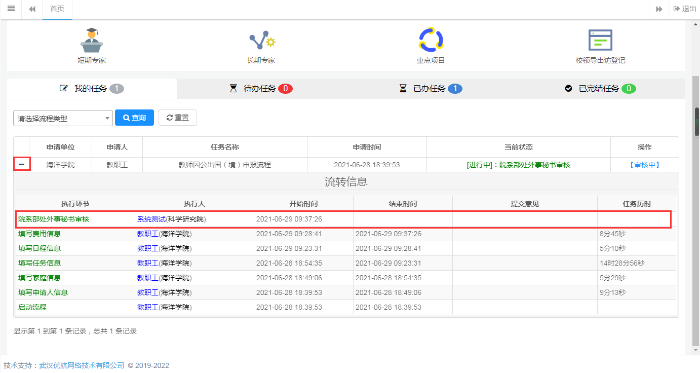Open the form window registration icon
700x373 pixels.
tap(600, 40)
